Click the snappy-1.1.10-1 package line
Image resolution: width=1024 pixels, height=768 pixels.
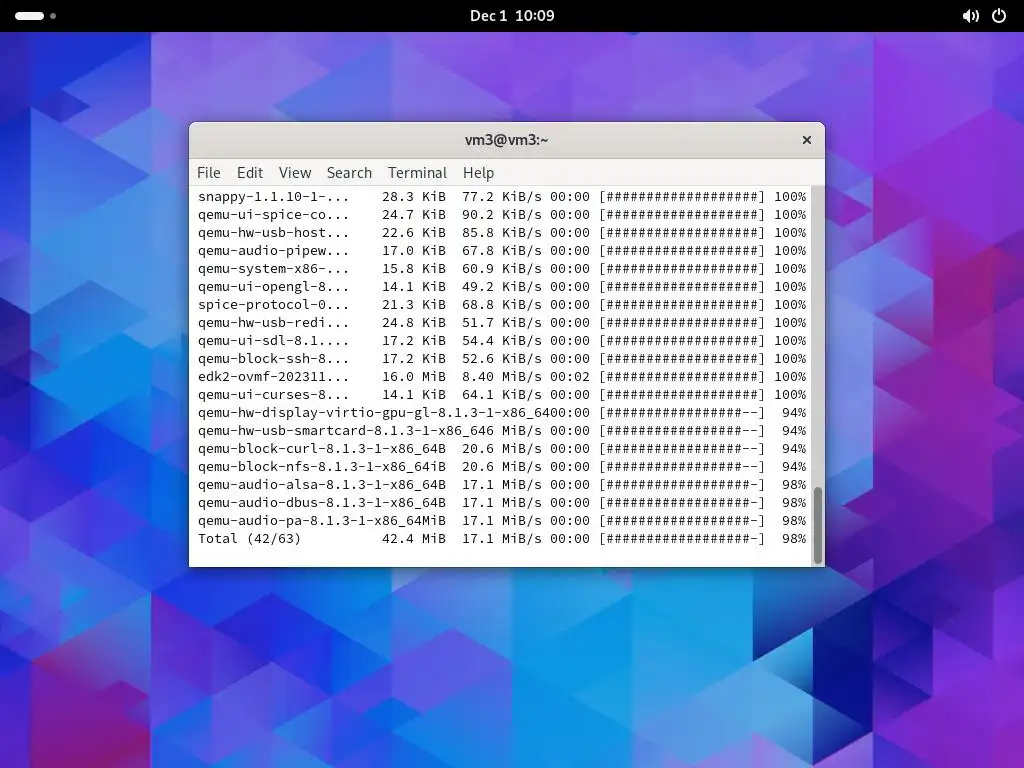click(502, 197)
